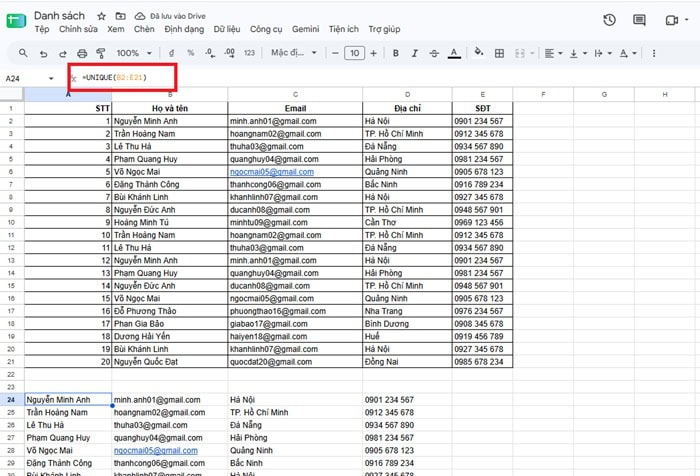Select the Cần Thơ address cell
Screen dimensions: 700x476
pyautogui.click(x=407, y=222)
